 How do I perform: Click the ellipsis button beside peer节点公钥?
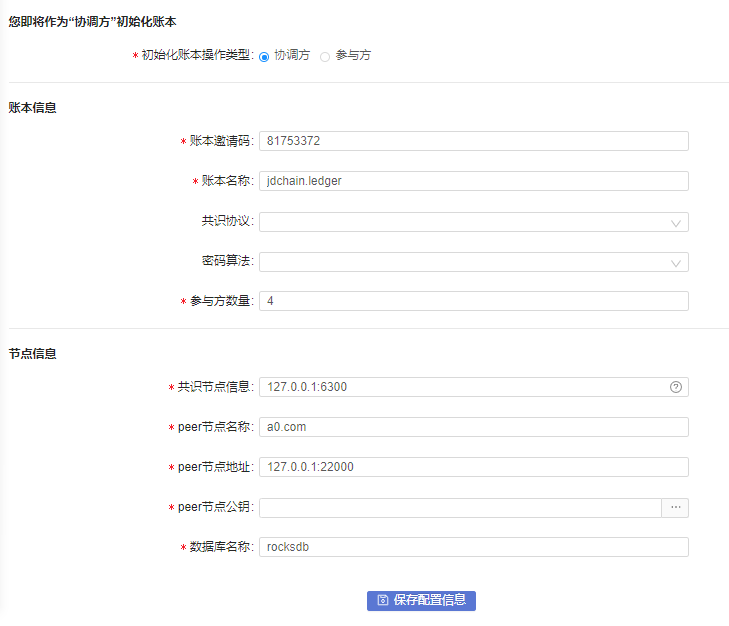tap(676, 508)
